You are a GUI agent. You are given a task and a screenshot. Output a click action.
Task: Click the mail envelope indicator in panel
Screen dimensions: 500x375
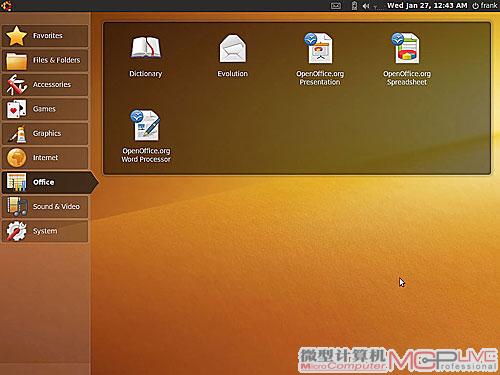(x=336, y=6)
